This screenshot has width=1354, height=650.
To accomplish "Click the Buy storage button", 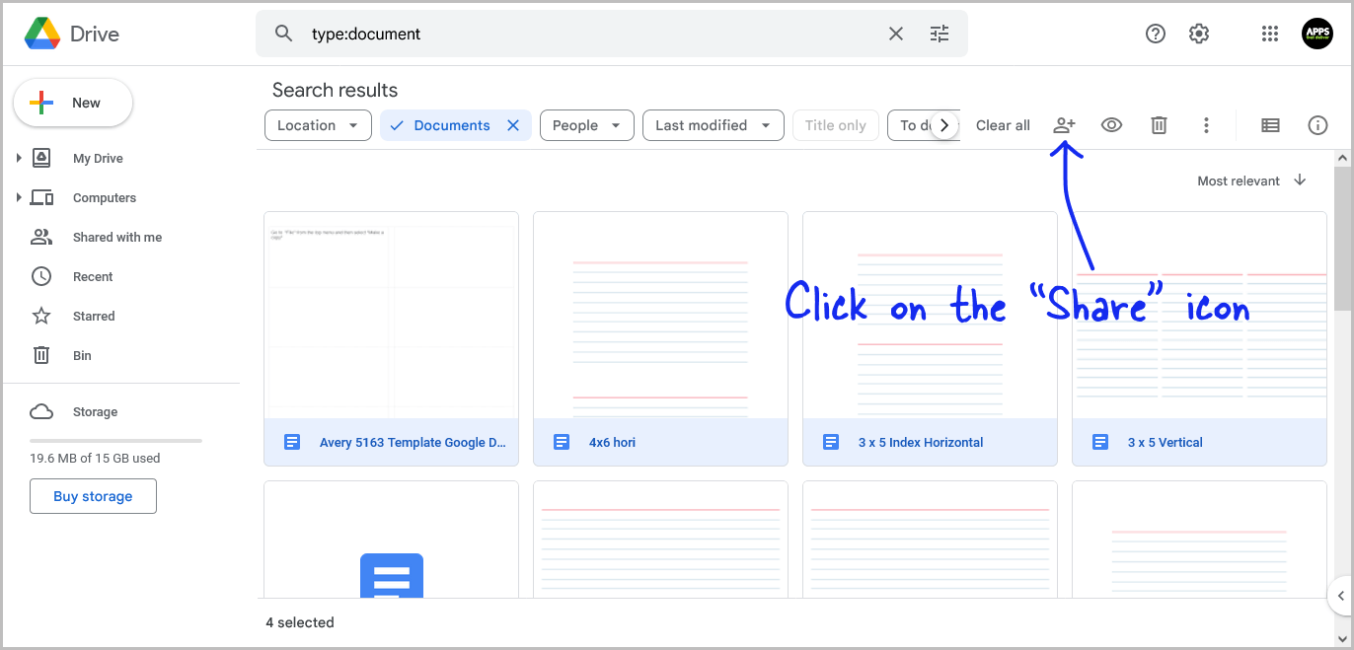I will pyautogui.click(x=93, y=496).
